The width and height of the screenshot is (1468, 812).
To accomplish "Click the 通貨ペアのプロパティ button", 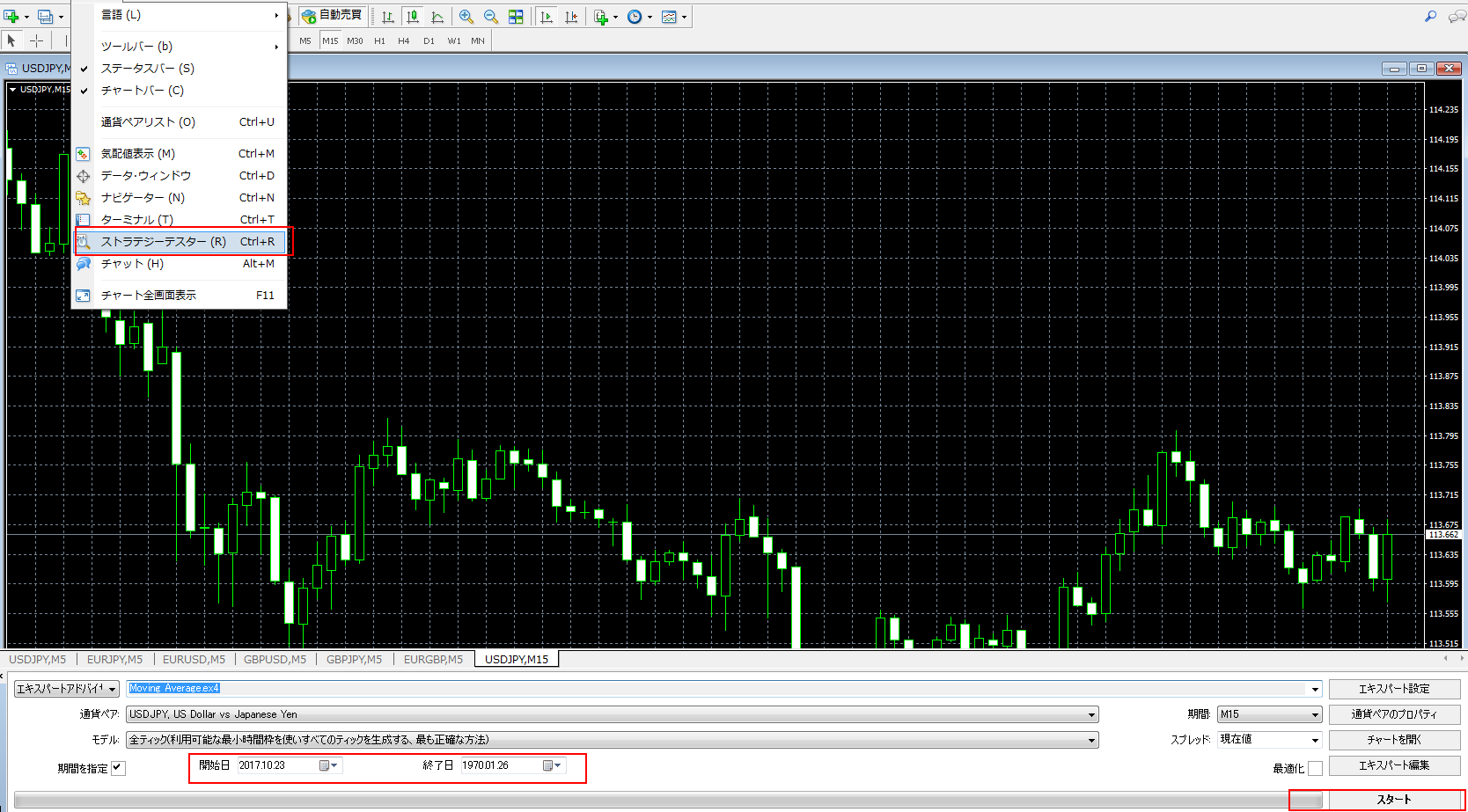I will pyautogui.click(x=1394, y=714).
